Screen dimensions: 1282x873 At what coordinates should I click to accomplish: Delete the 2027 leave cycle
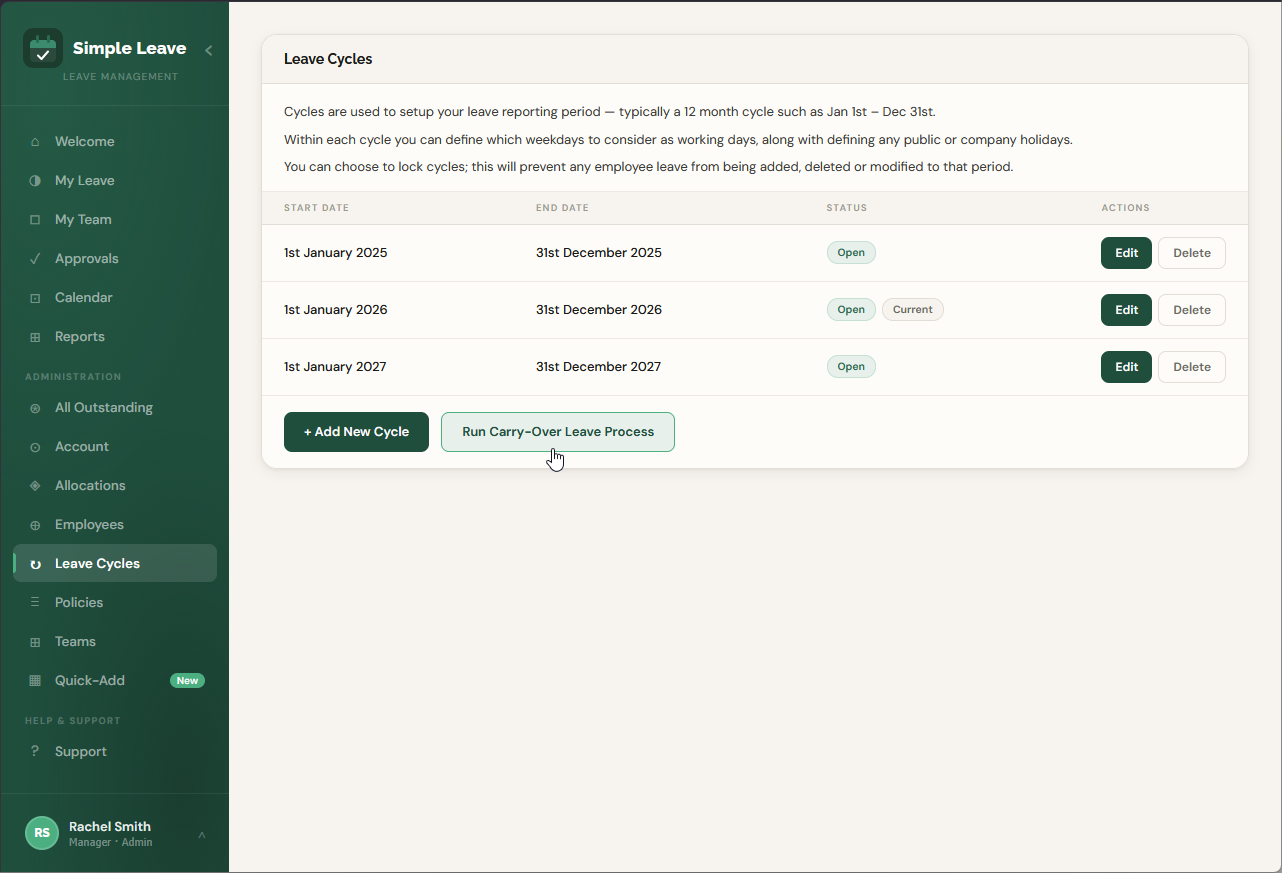(x=1192, y=367)
